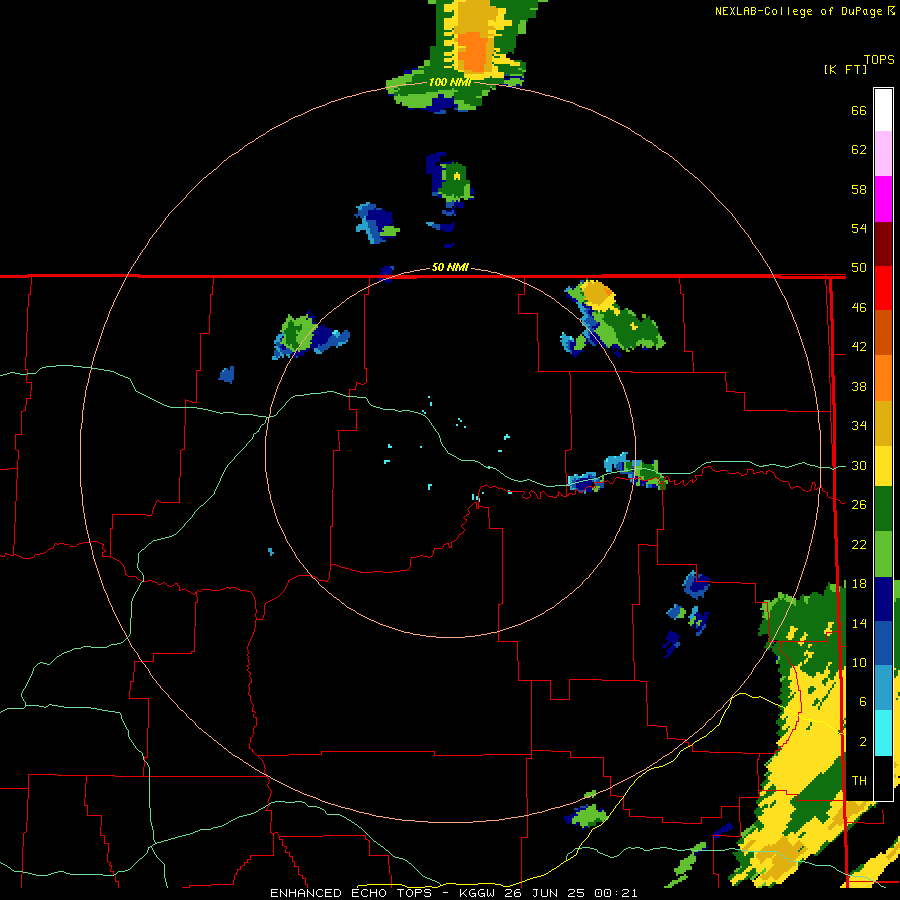Click the "22" scale label
This screenshot has height=900, width=900.
[859, 544]
